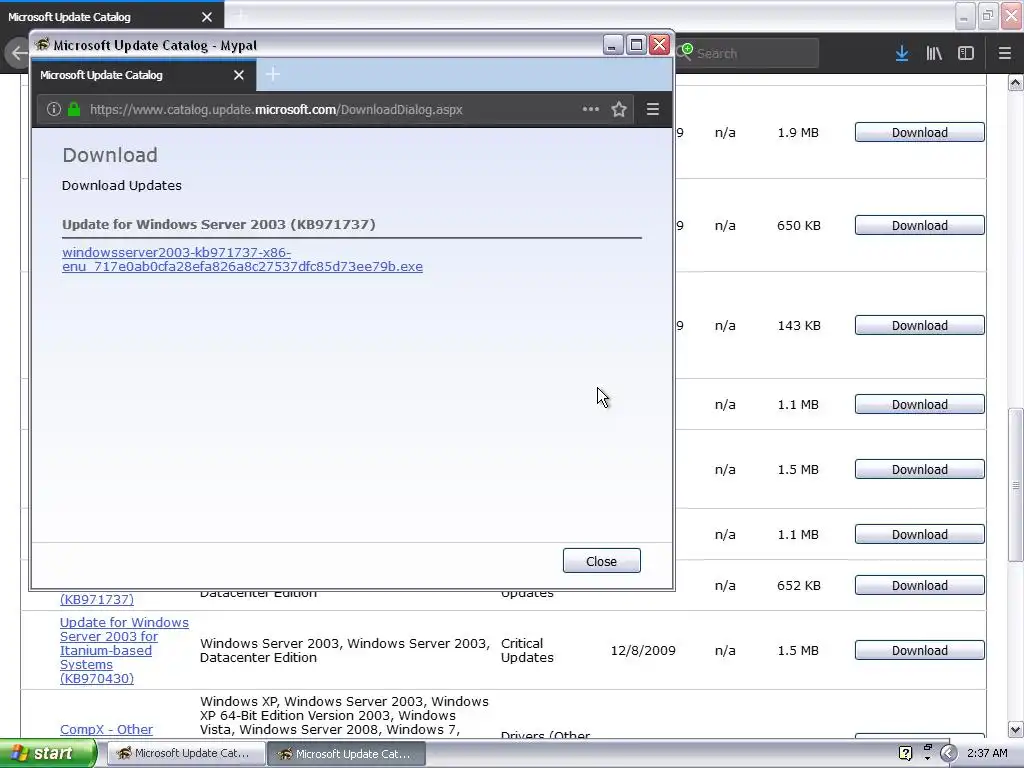This screenshot has height=768, width=1024.
Task: Bookmark this page with the star icon
Action: coord(619,109)
